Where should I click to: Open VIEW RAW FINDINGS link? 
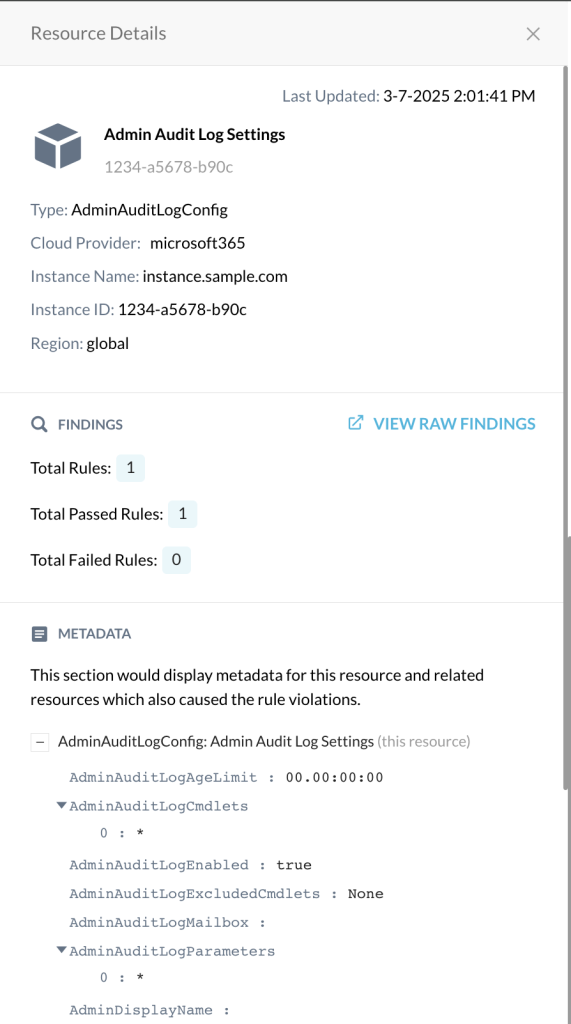(454, 424)
